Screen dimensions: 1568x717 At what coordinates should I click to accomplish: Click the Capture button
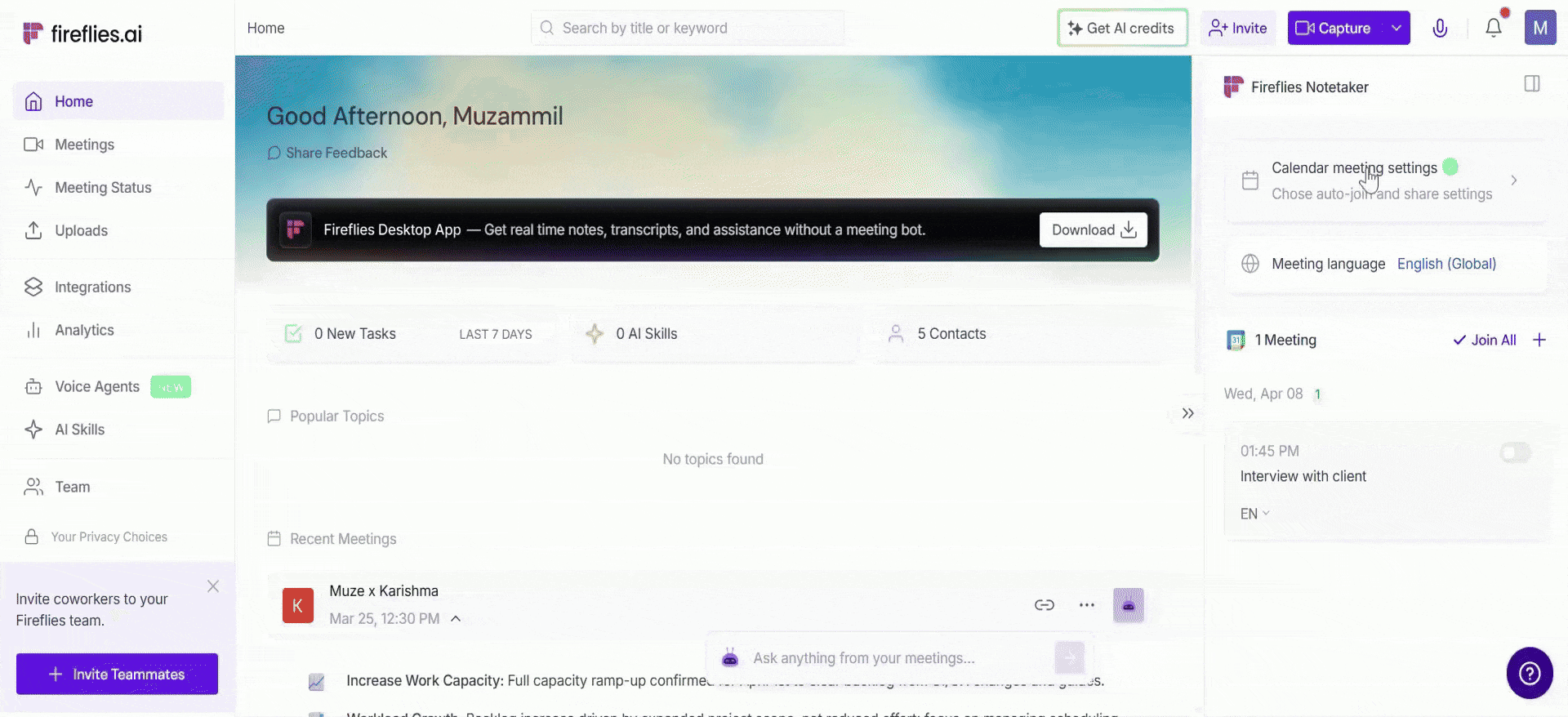pos(1334,28)
